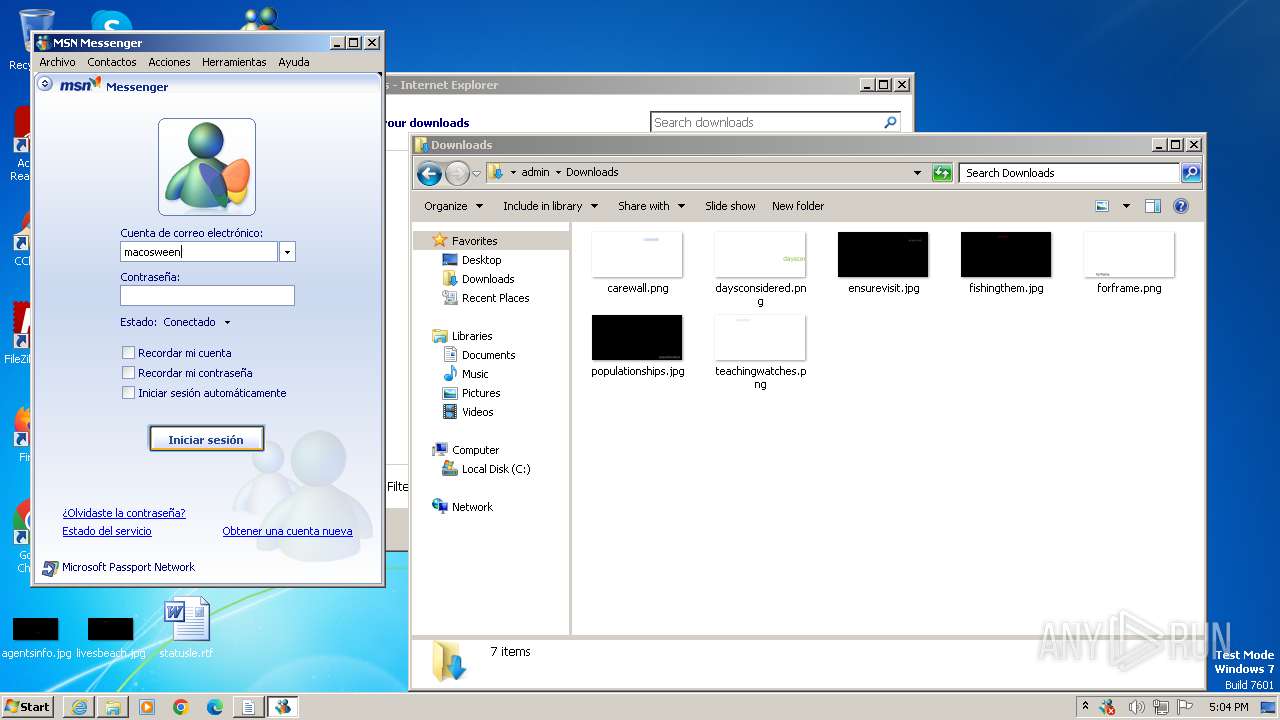Click the change view icon in Explorer toolbar
Viewport: 1280px width, 720px height.
tap(1102, 206)
